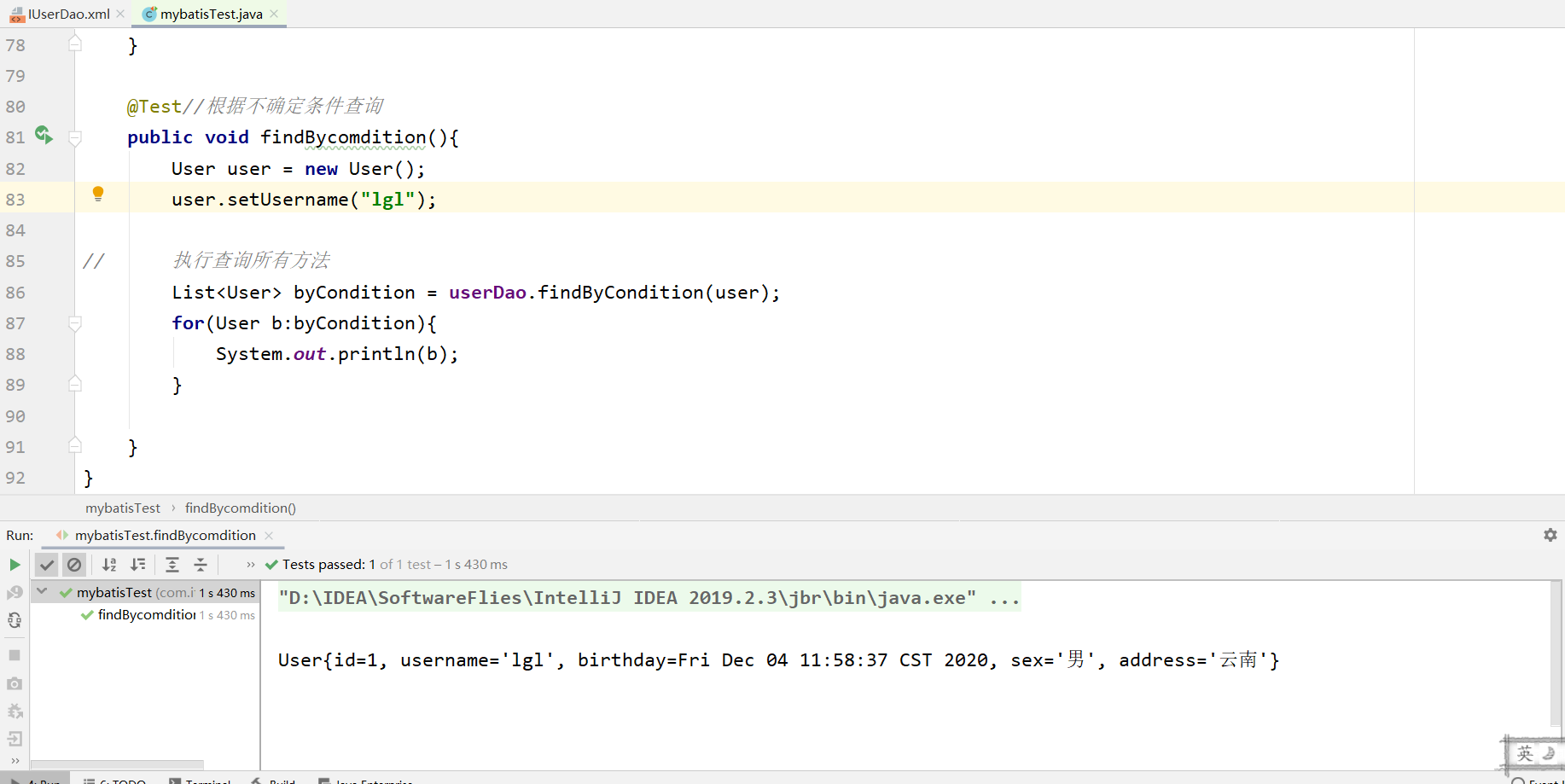
Task: Click the findBycomdition method name in code
Action: pos(343,137)
